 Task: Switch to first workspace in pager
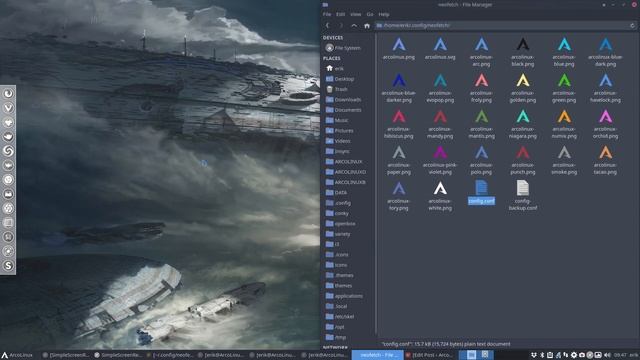471,355
